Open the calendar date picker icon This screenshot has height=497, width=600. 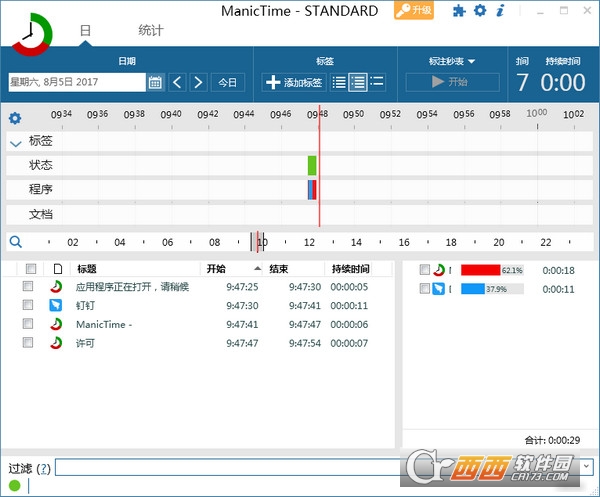(x=155, y=82)
